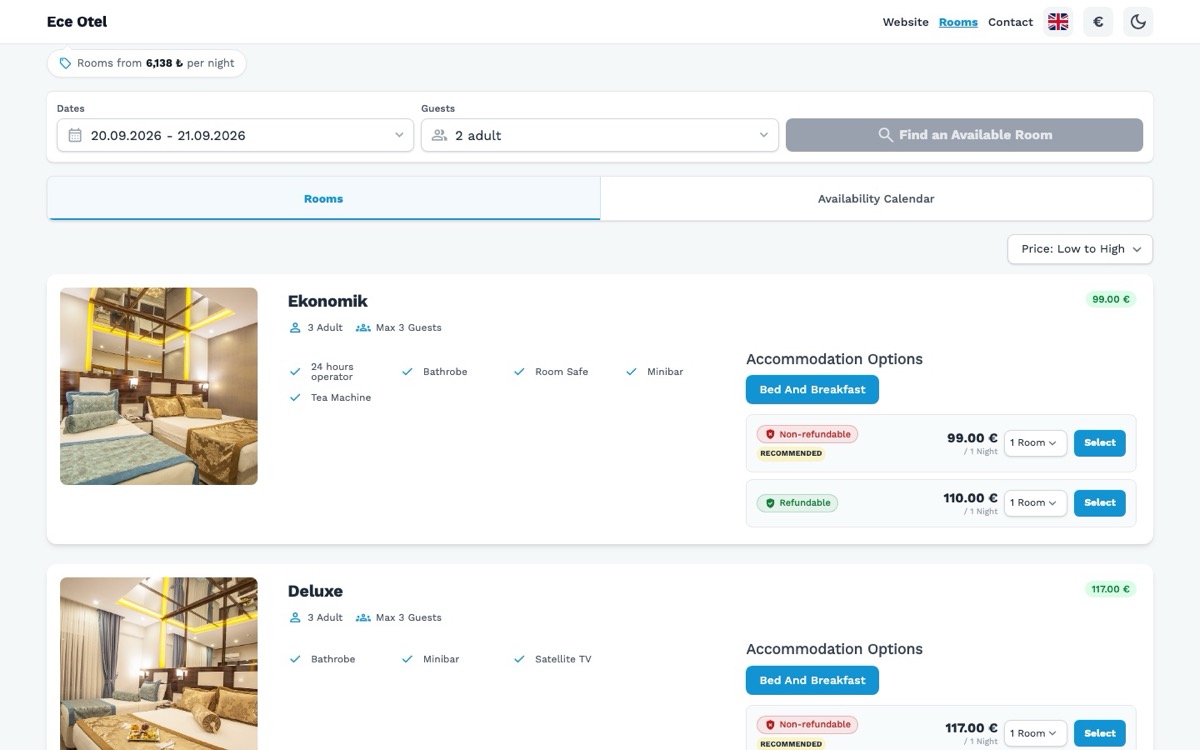1200x750 pixels.
Task: Open the language selector UK flag
Action: (x=1058, y=22)
